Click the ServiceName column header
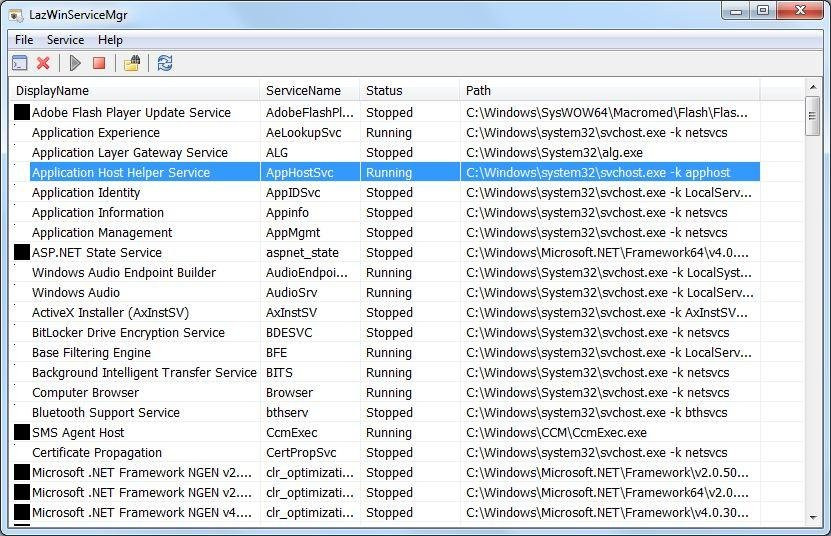Viewport: 831px width, 536px height. pos(310,90)
